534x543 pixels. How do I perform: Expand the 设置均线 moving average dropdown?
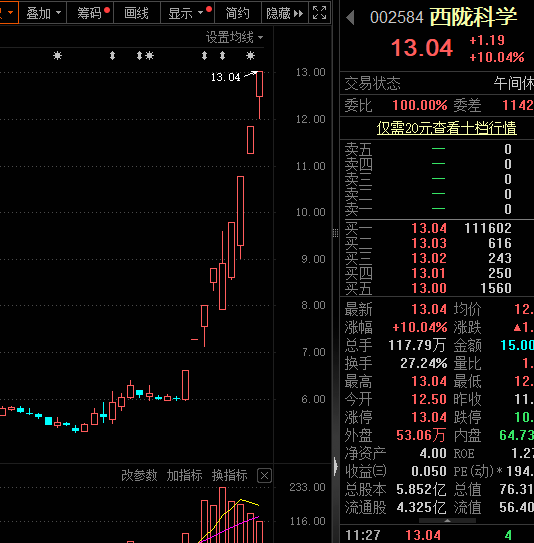(234, 37)
